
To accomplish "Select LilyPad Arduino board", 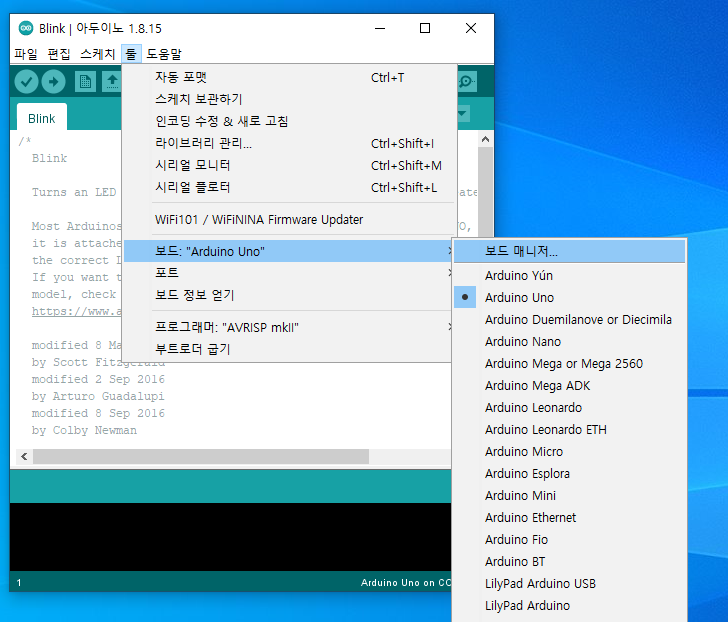I will point(569,606).
